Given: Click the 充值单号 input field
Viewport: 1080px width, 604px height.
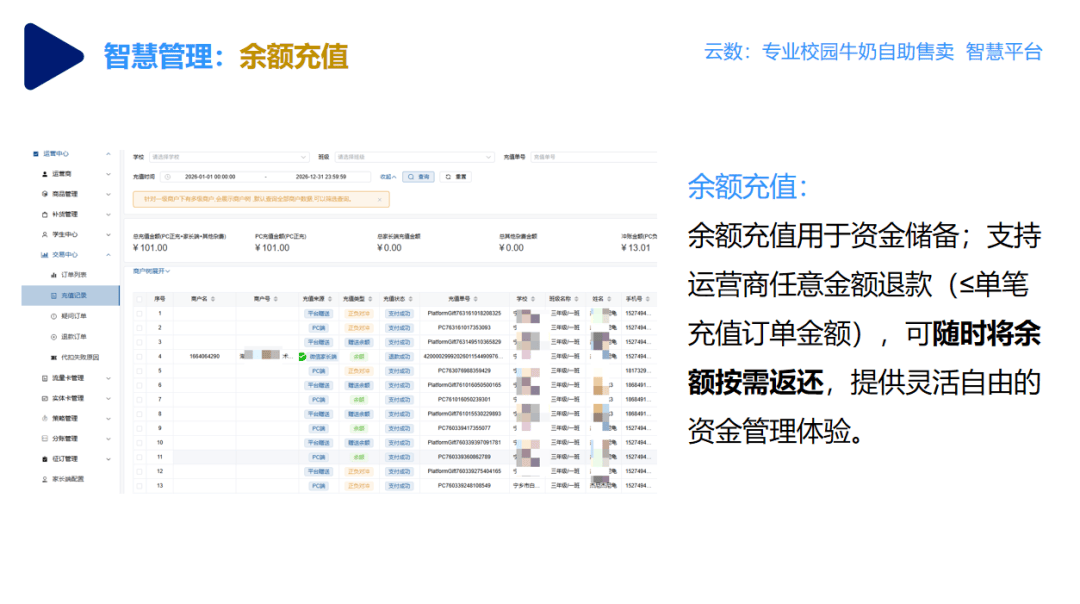Looking at the screenshot, I should [590, 157].
